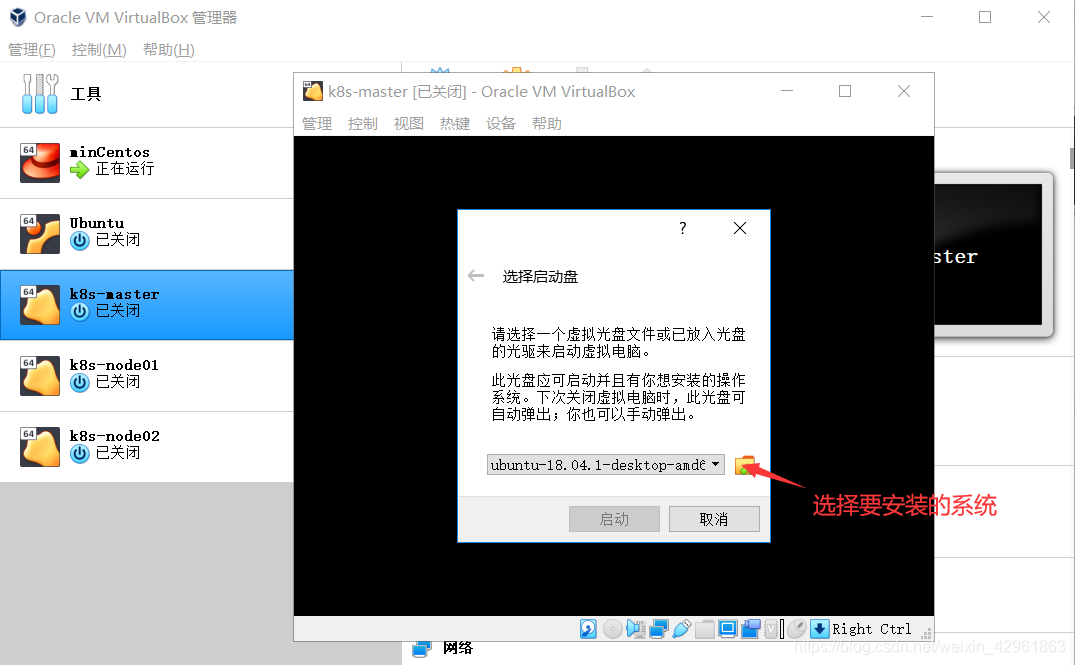Select the k8s-node02 virtual machine
The height and width of the screenshot is (665, 1075).
click(147, 447)
